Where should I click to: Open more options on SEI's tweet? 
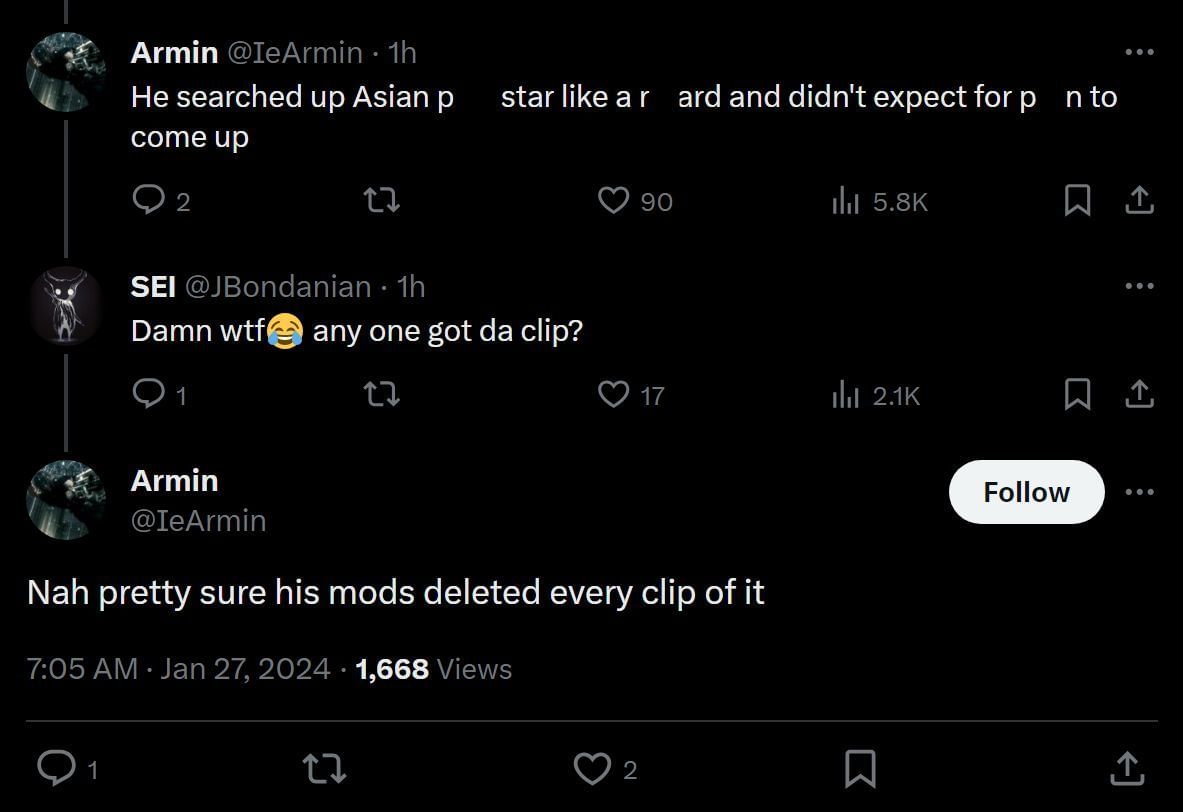pos(1139,287)
